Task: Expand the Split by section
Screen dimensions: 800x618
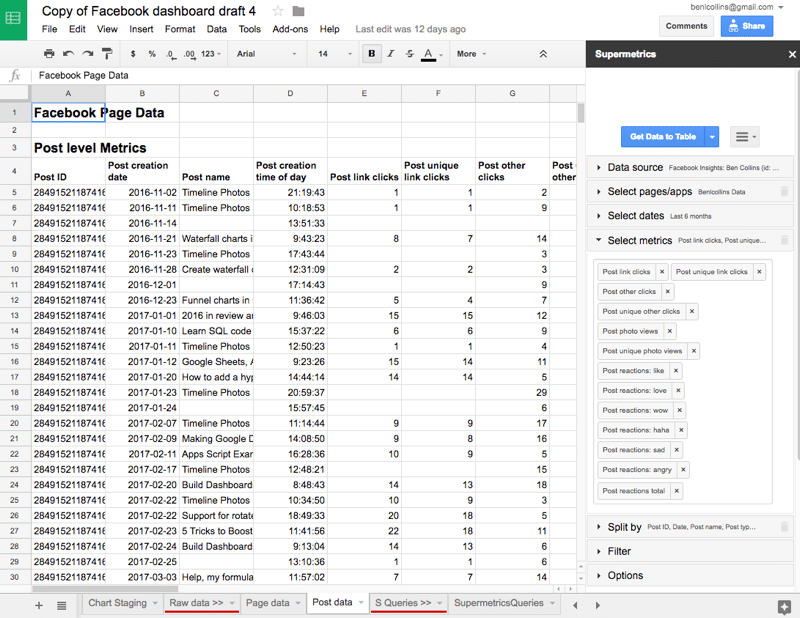Action: (x=690, y=527)
